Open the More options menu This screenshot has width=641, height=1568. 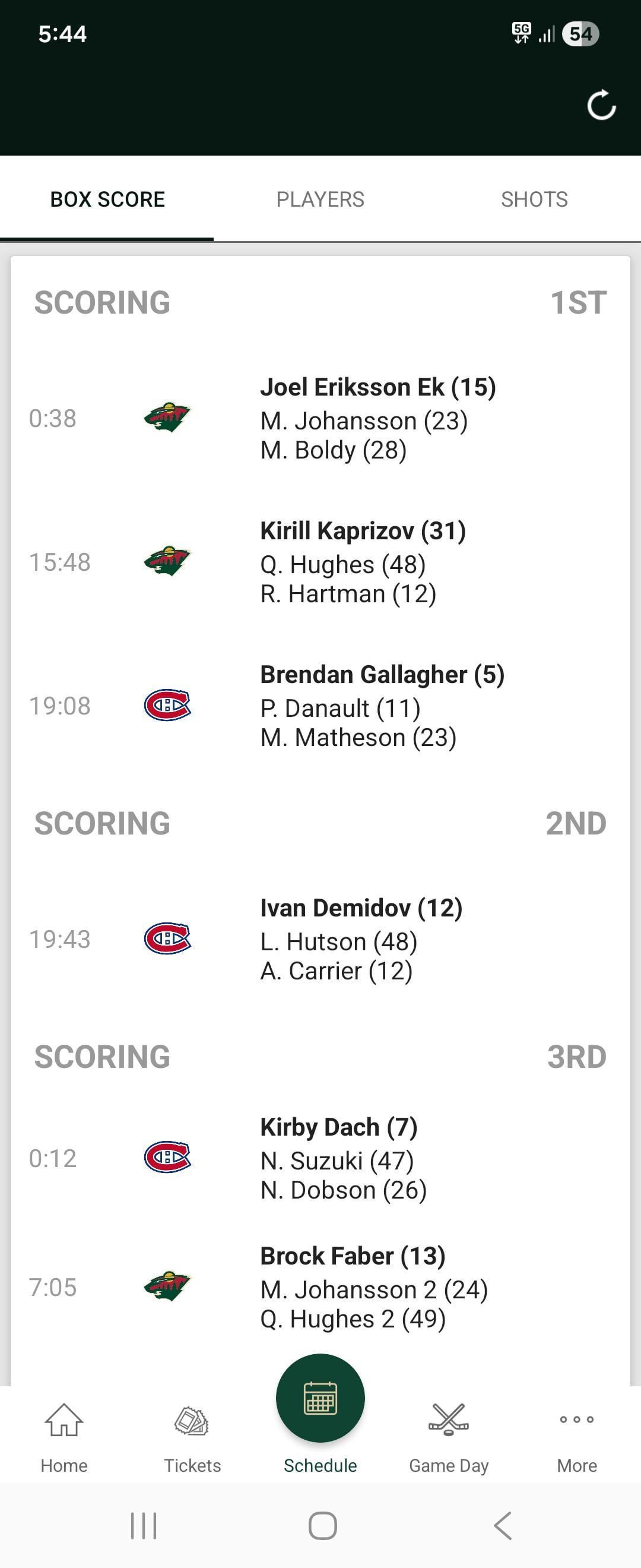(x=576, y=1421)
